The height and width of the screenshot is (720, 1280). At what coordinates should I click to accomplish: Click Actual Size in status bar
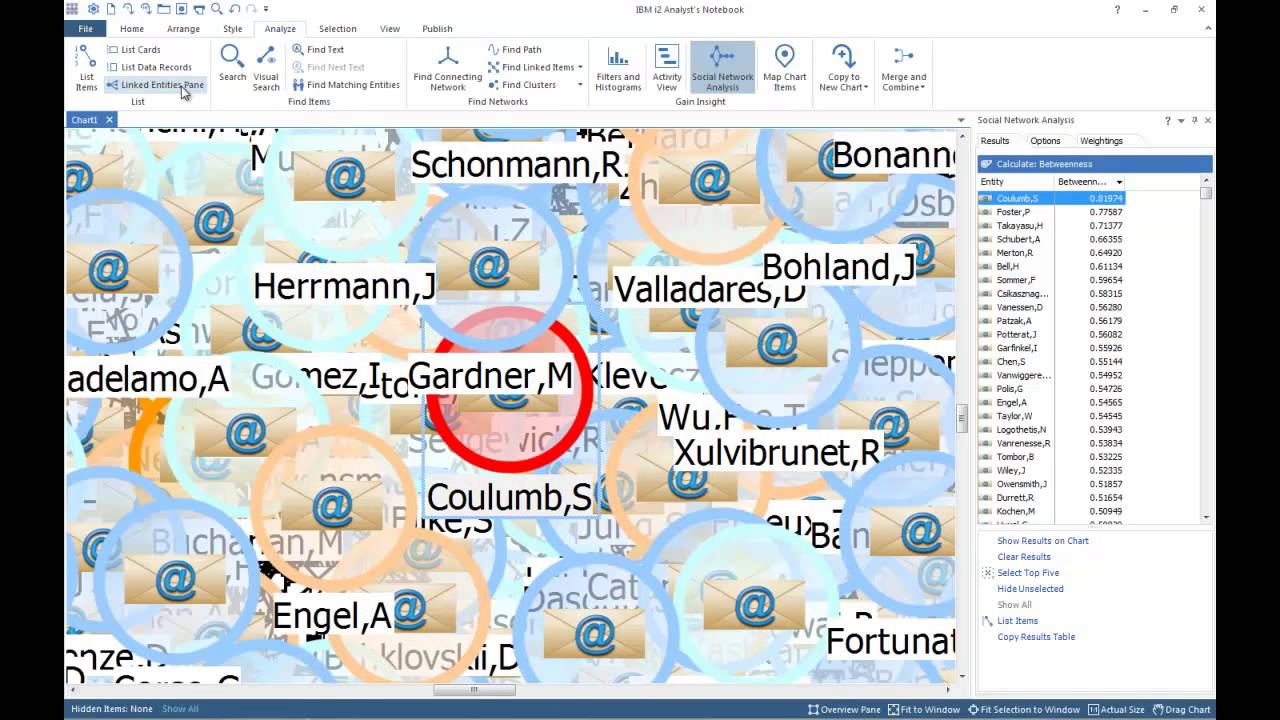pos(1116,709)
